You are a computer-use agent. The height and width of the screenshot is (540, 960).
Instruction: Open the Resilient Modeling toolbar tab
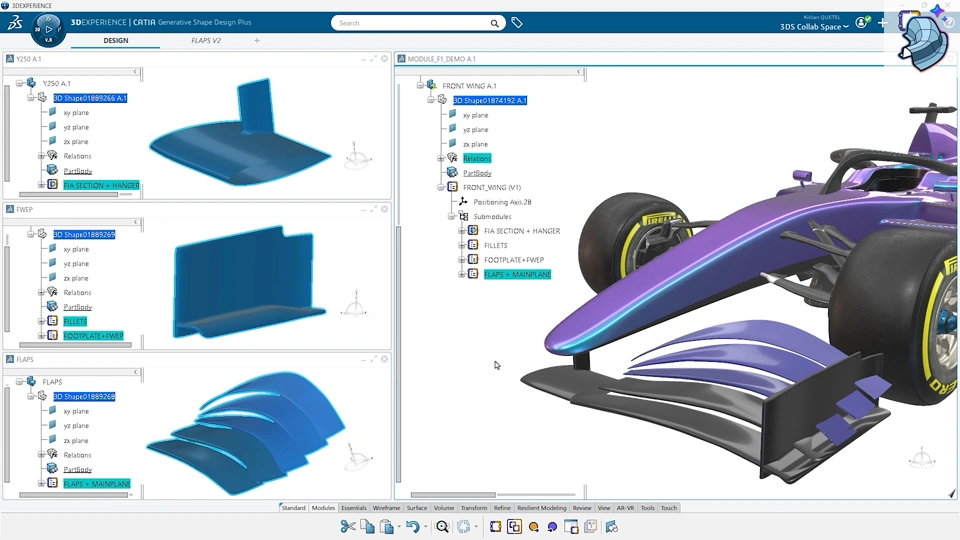(542, 508)
